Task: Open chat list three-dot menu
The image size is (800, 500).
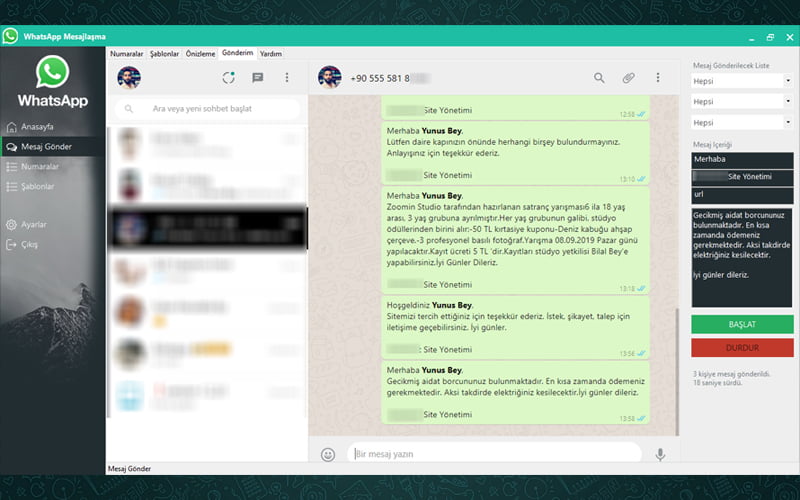Action: coord(287,78)
